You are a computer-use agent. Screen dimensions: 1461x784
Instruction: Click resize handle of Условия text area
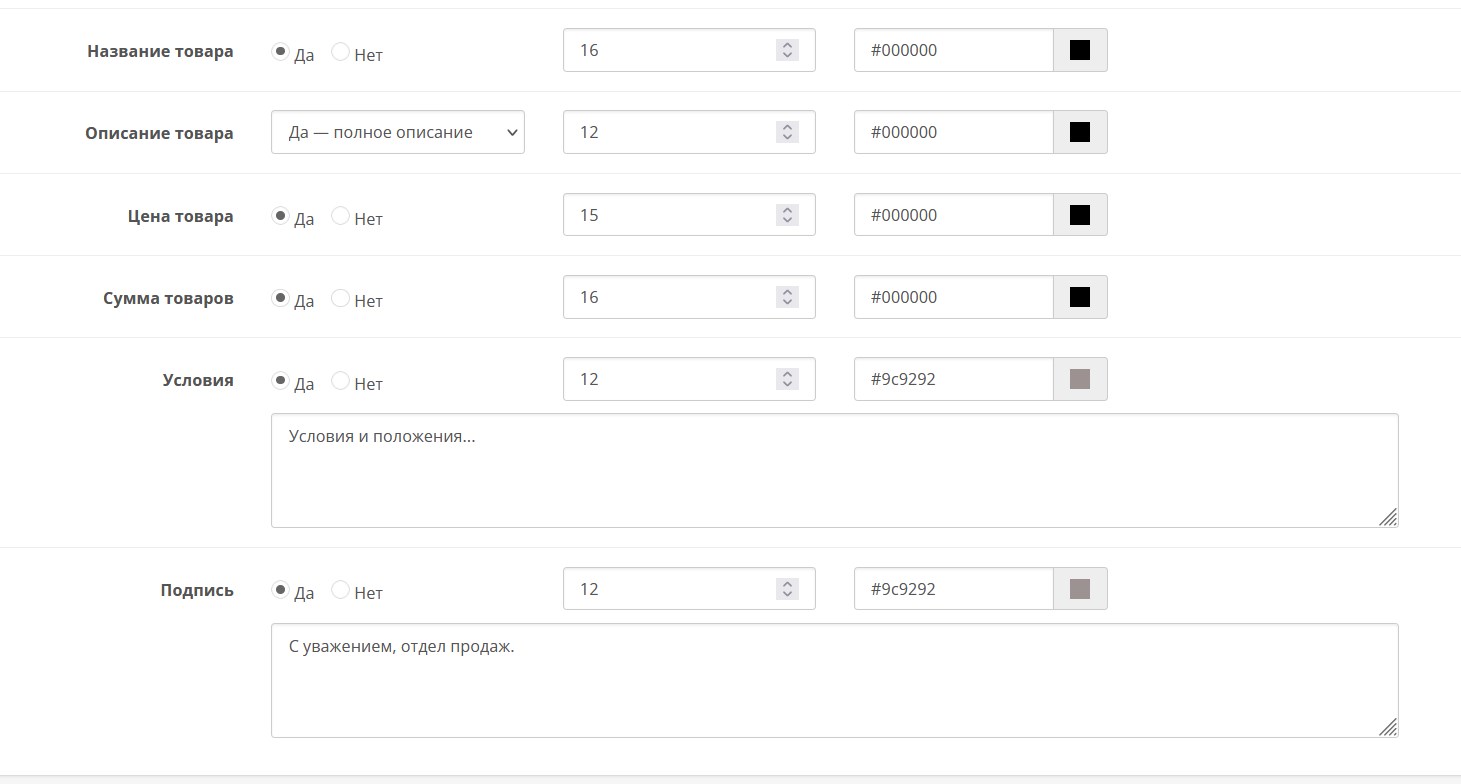coord(1388,517)
